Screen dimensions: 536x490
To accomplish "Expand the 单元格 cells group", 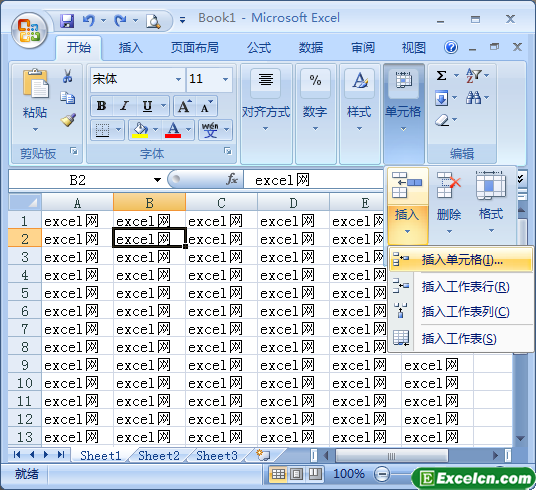I will coord(403,113).
